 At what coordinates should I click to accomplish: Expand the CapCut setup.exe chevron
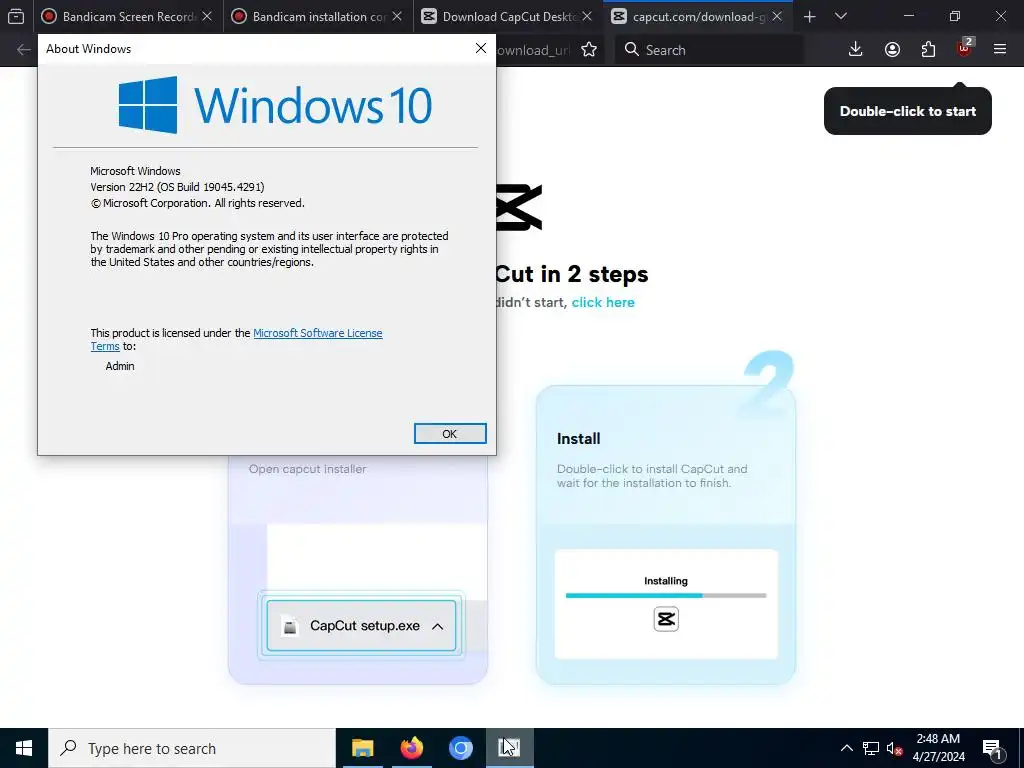tap(438, 626)
